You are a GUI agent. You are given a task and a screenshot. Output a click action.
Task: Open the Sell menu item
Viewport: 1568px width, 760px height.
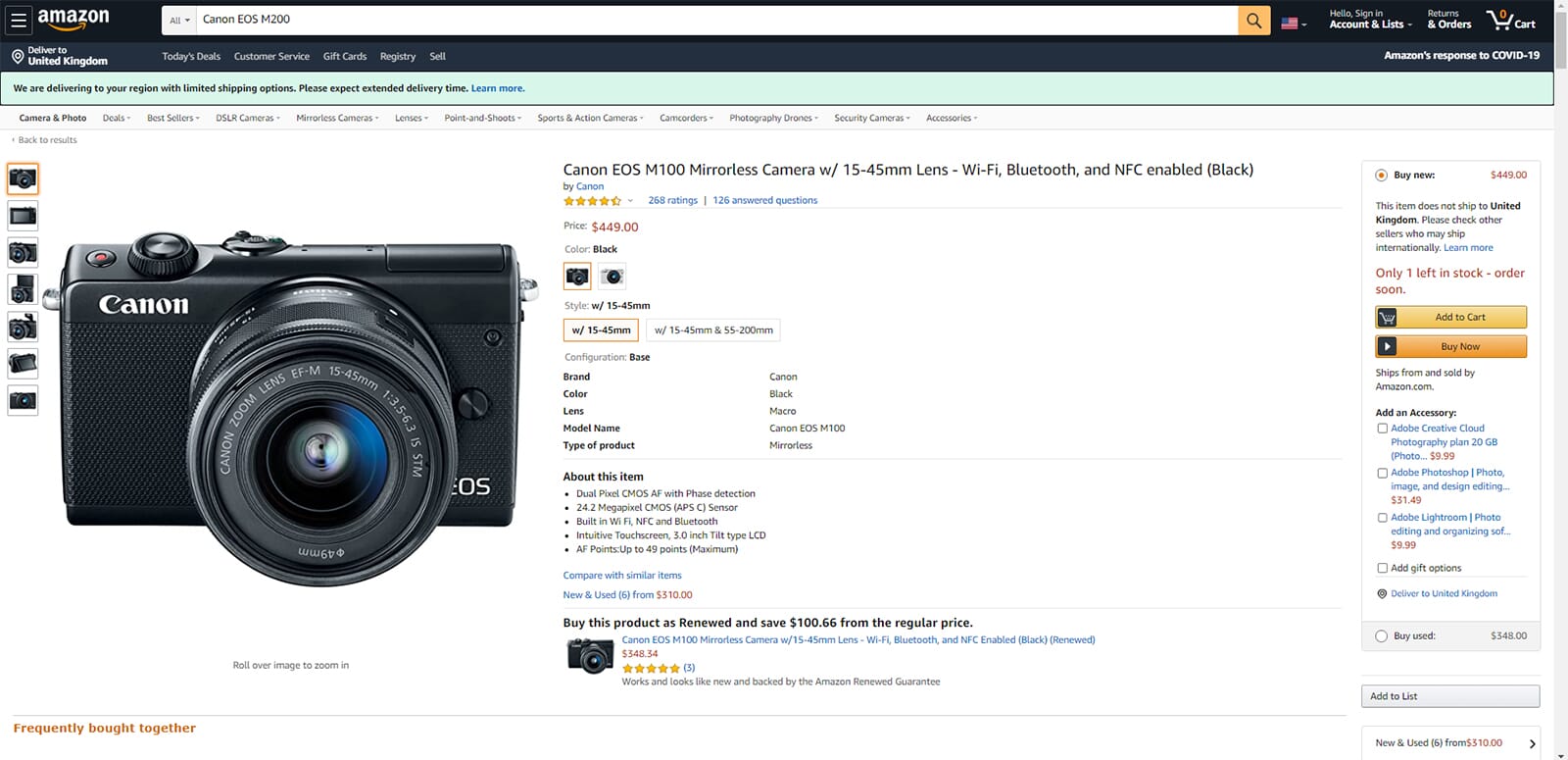(437, 57)
